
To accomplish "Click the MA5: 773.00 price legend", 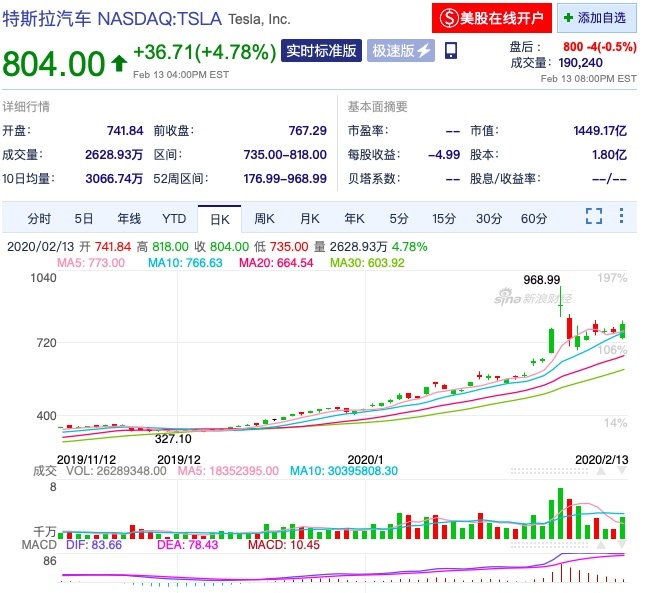I will (x=91, y=263).
